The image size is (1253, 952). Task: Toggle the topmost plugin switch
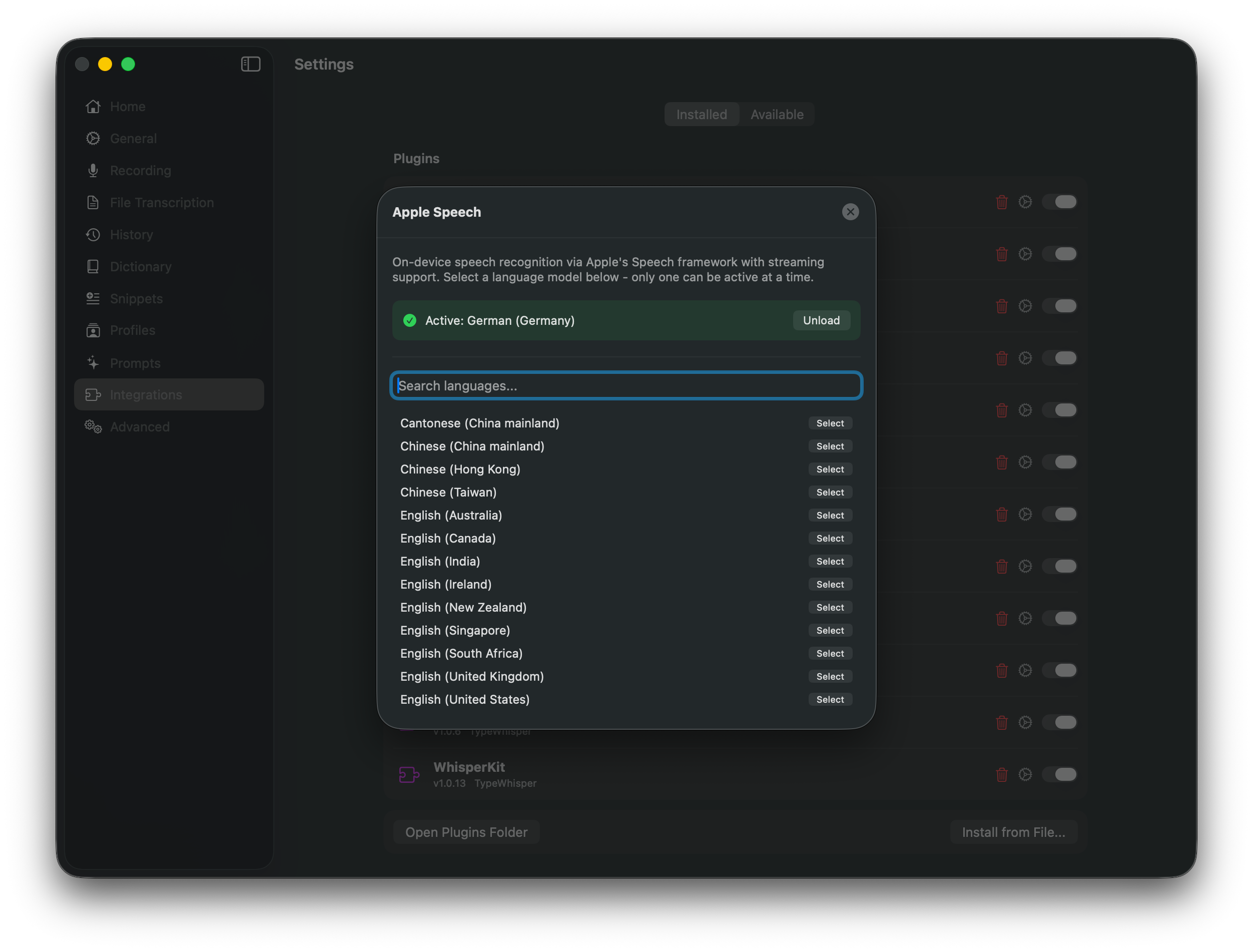pyautogui.click(x=1060, y=201)
